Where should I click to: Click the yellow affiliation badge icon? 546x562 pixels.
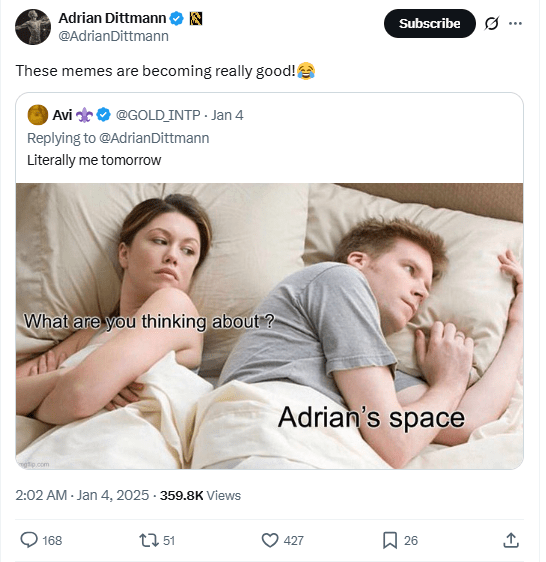[x=196, y=18]
